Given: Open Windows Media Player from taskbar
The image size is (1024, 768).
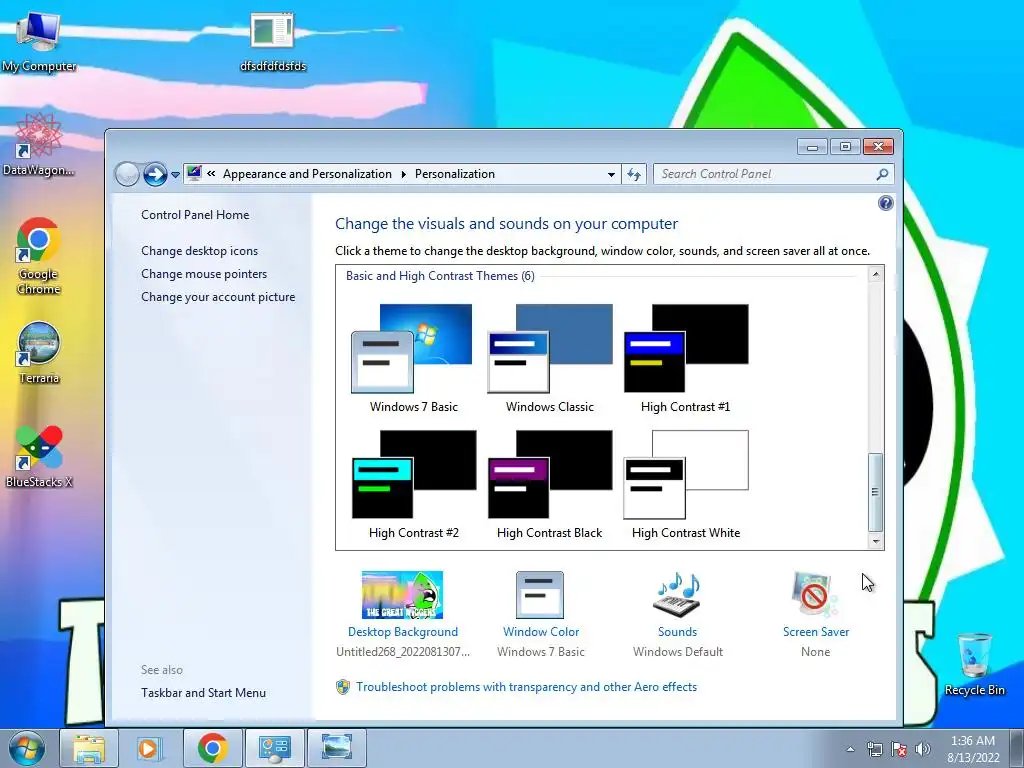Looking at the screenshot, I should [x=150, y=748].
